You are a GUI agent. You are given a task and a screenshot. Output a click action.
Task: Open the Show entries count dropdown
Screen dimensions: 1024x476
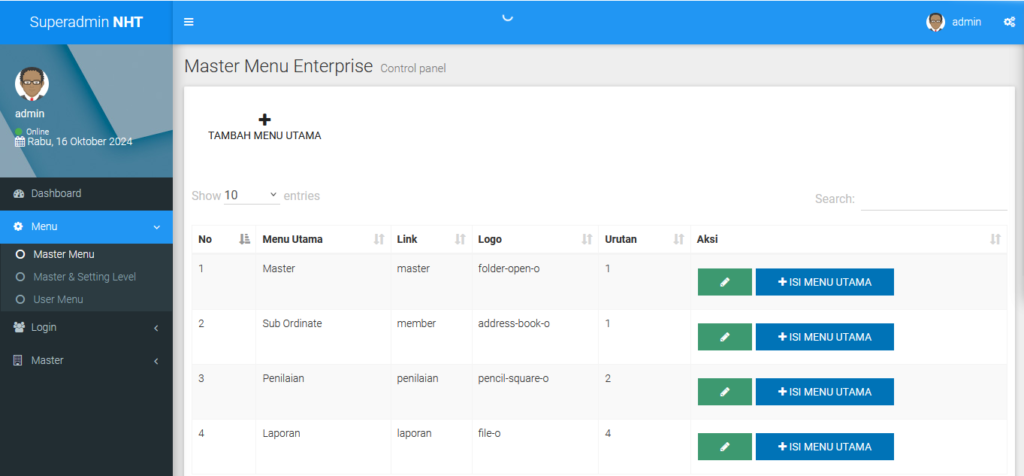(x=251, y=196)
